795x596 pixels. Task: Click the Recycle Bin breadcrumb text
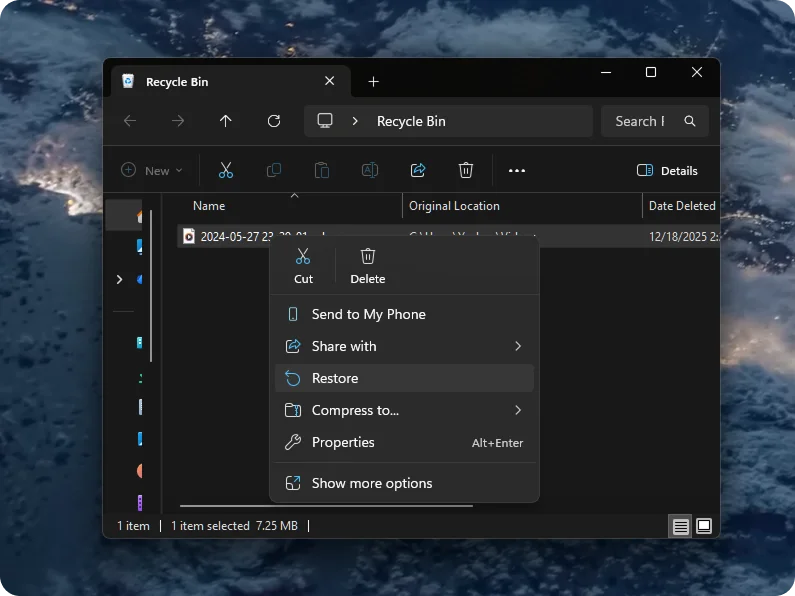click(x=411, y=121)
